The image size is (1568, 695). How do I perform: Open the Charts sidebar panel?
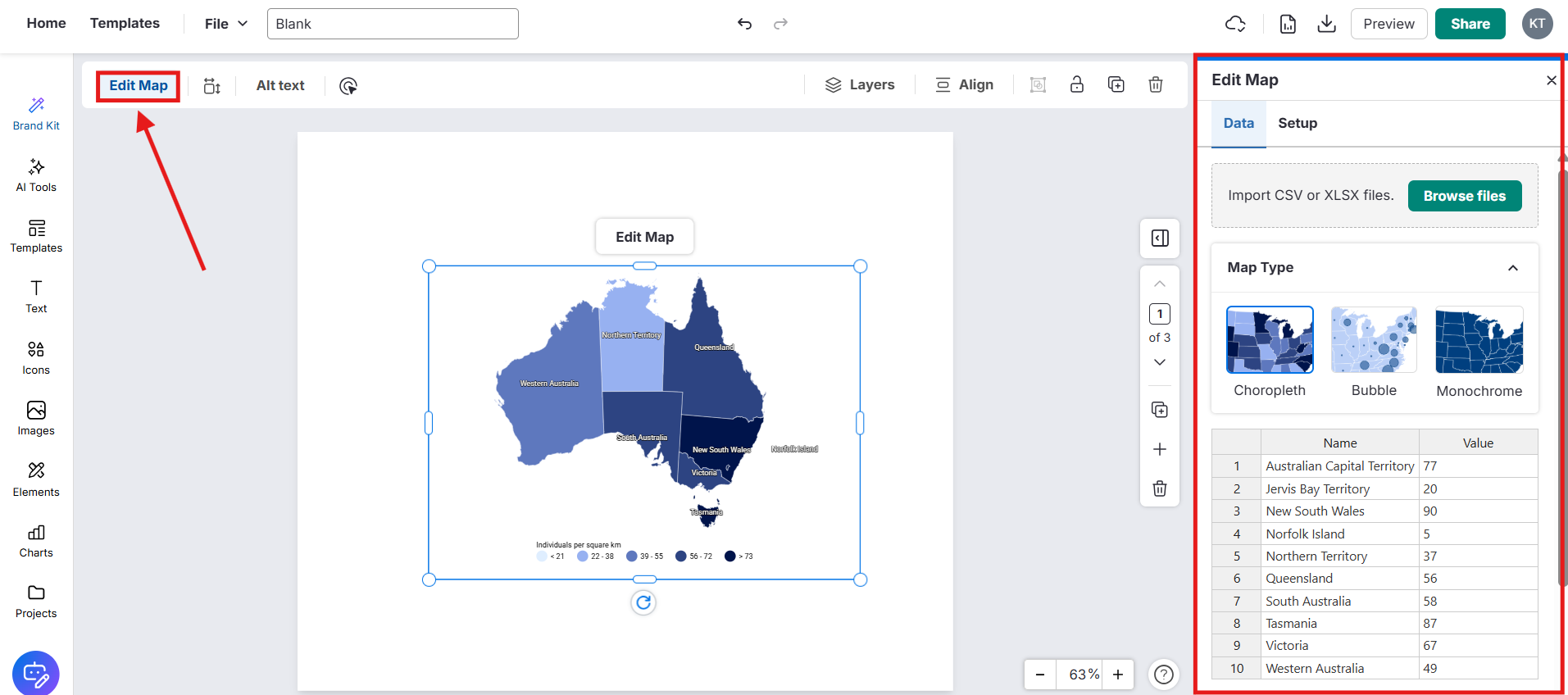[x=36, y=541]
